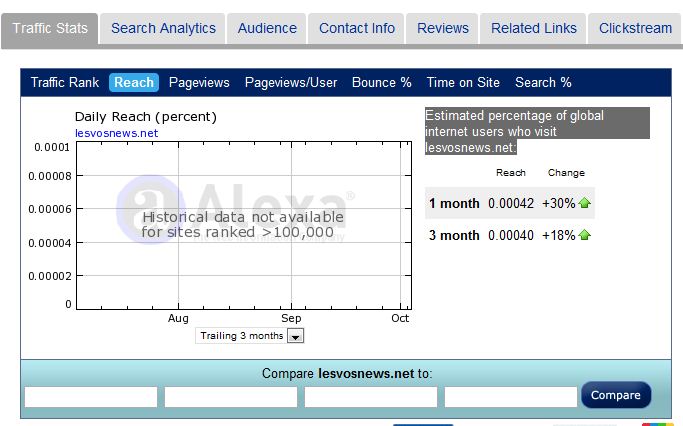
Task: Click the first compare site input field
Action: pos(91,397)
